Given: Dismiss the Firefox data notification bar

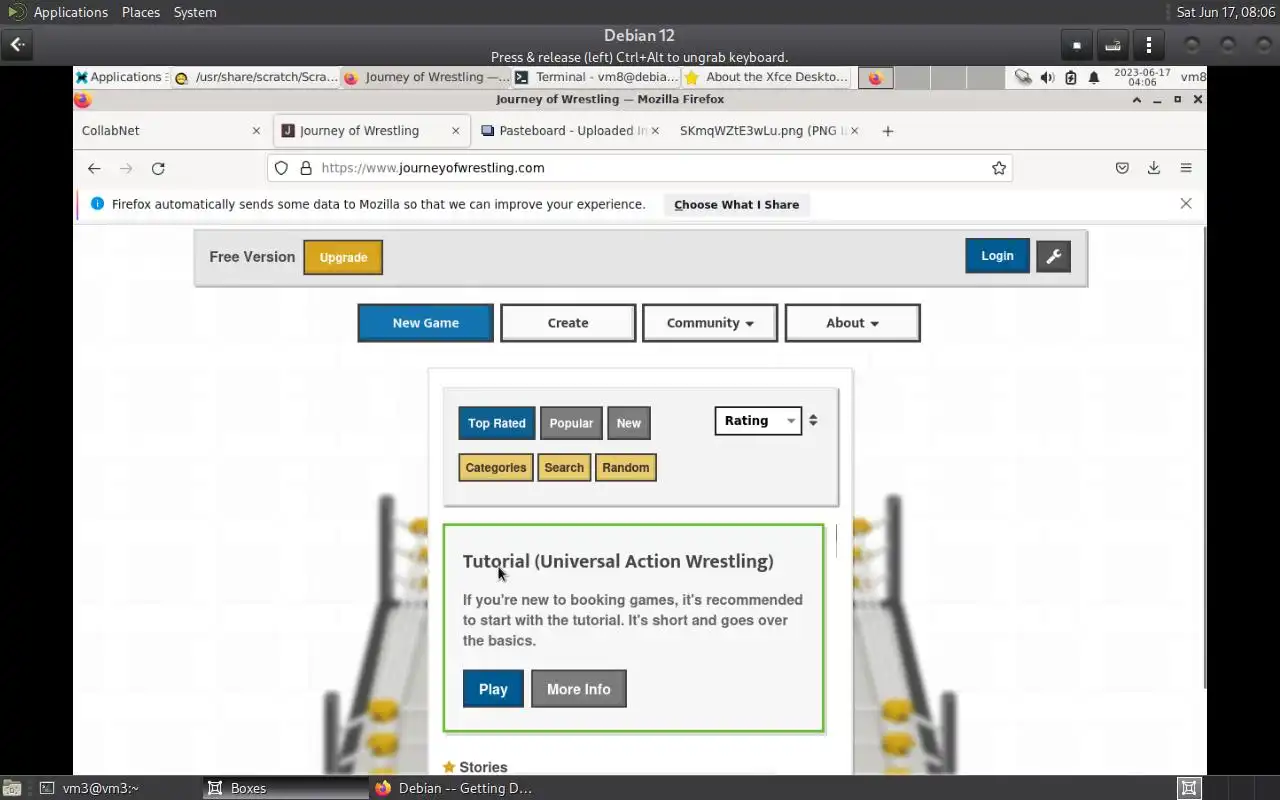Looking at the screenshot, I should click(x=1186, y=203).
